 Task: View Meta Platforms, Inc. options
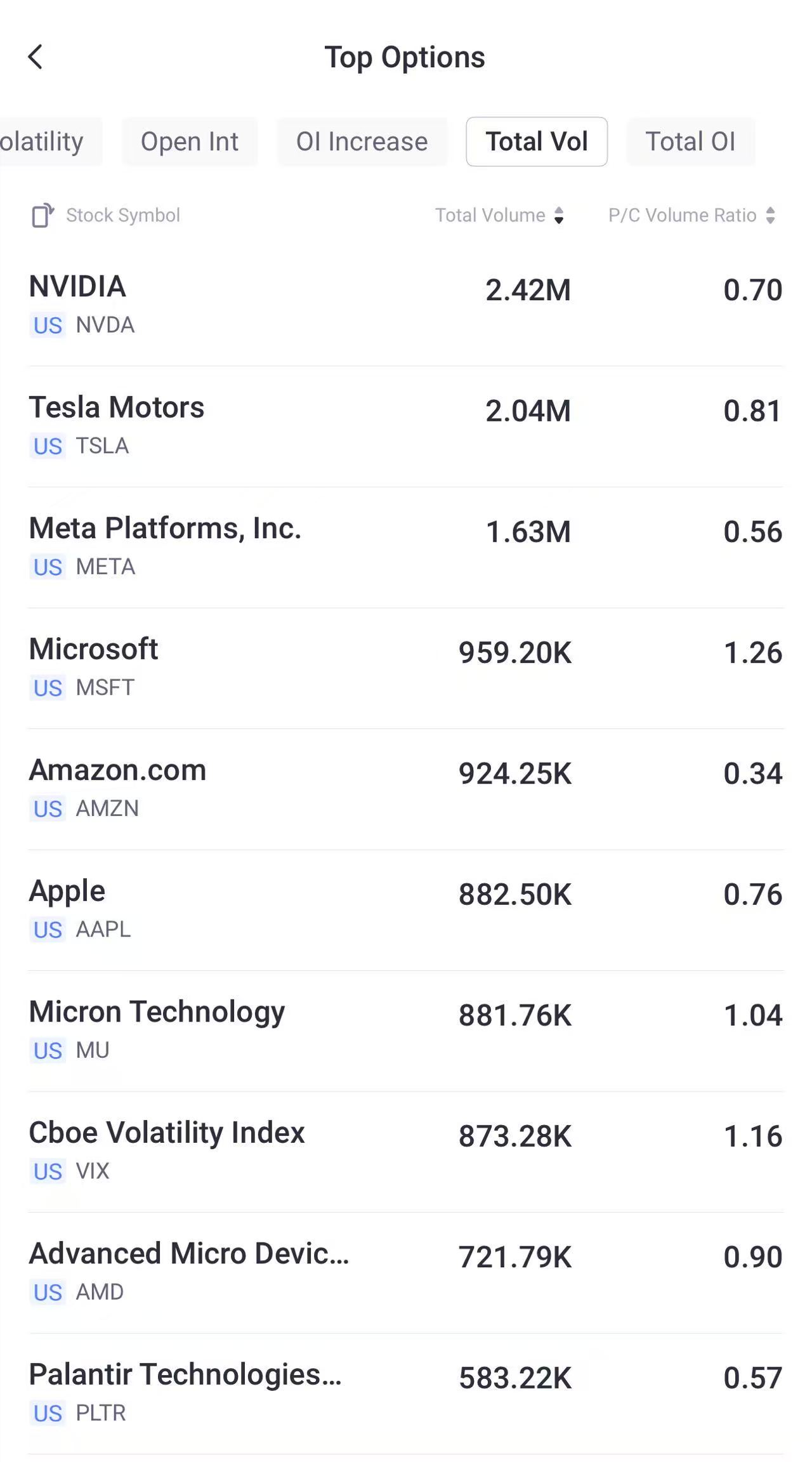[x=406, y=546]
